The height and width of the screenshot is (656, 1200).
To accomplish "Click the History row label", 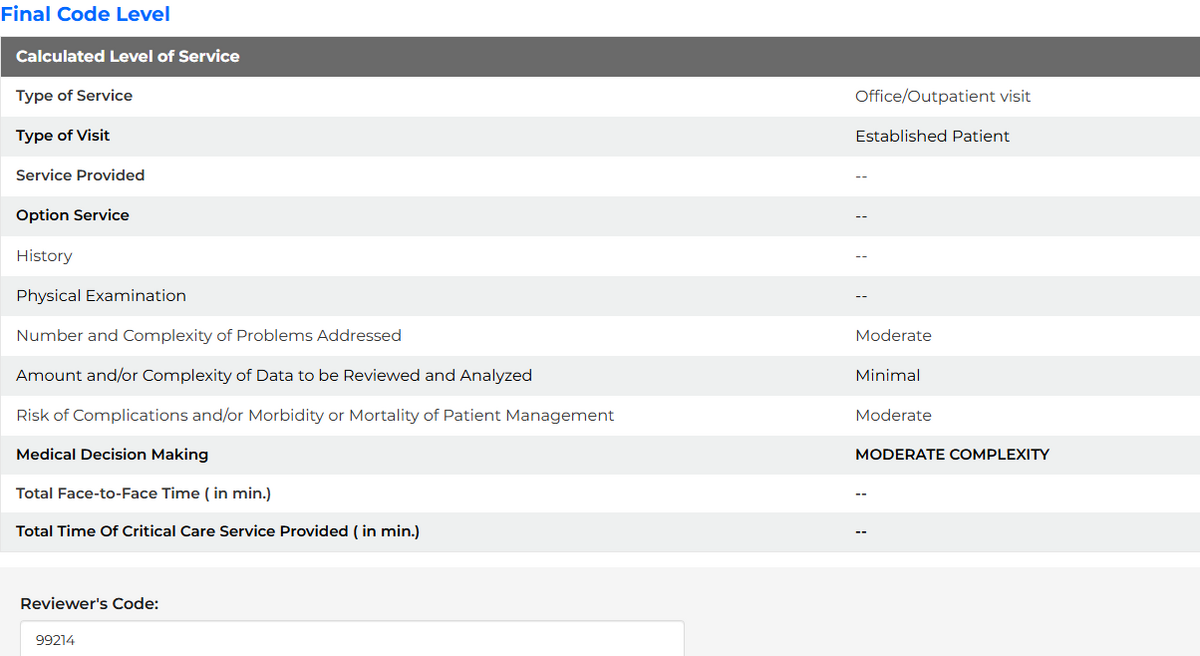I will [44, 256].
